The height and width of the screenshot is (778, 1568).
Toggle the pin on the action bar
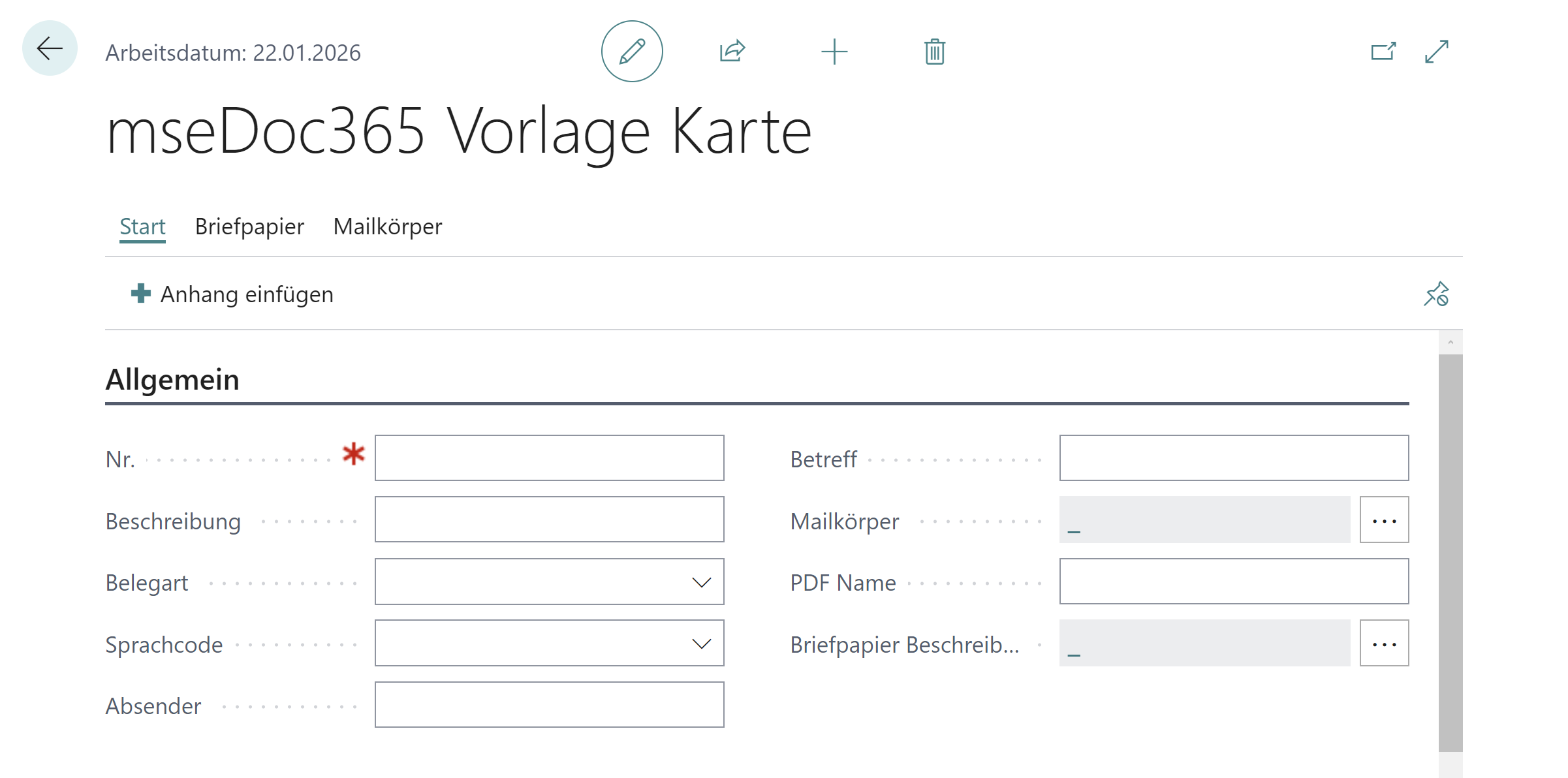pyautogui.click(x=1436, y=294)
